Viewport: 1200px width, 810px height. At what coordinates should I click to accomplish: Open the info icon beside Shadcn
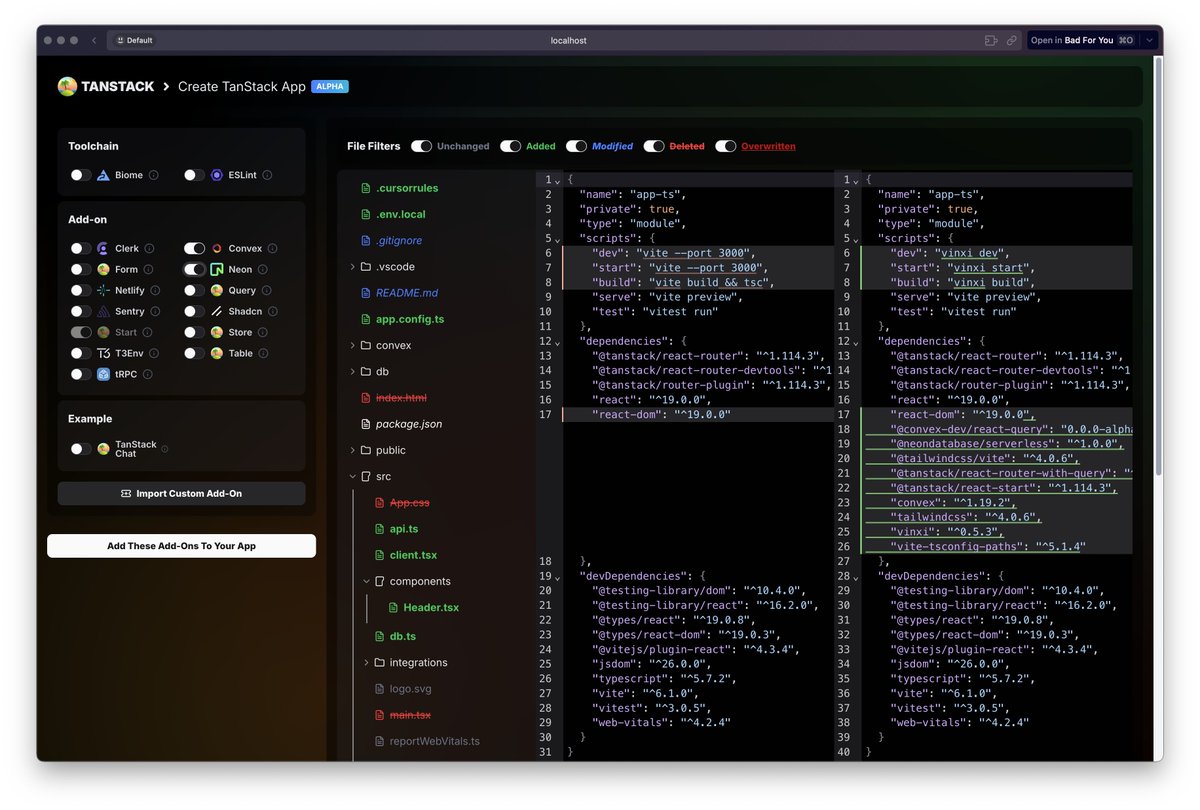pos(272,311)
